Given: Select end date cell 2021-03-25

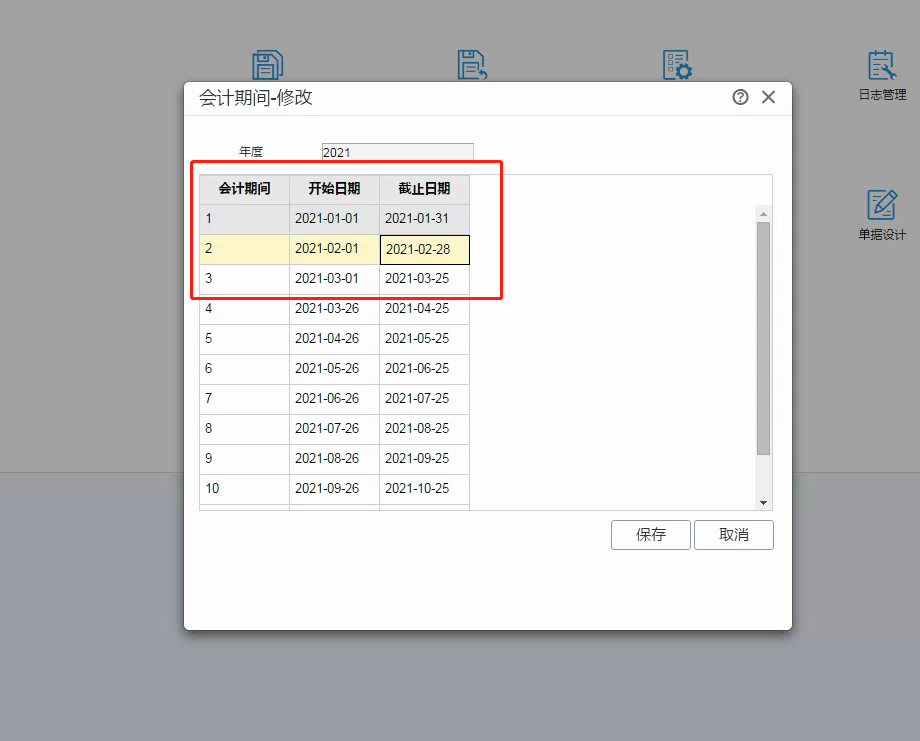Looking at the screenshot, I should 424,279.
